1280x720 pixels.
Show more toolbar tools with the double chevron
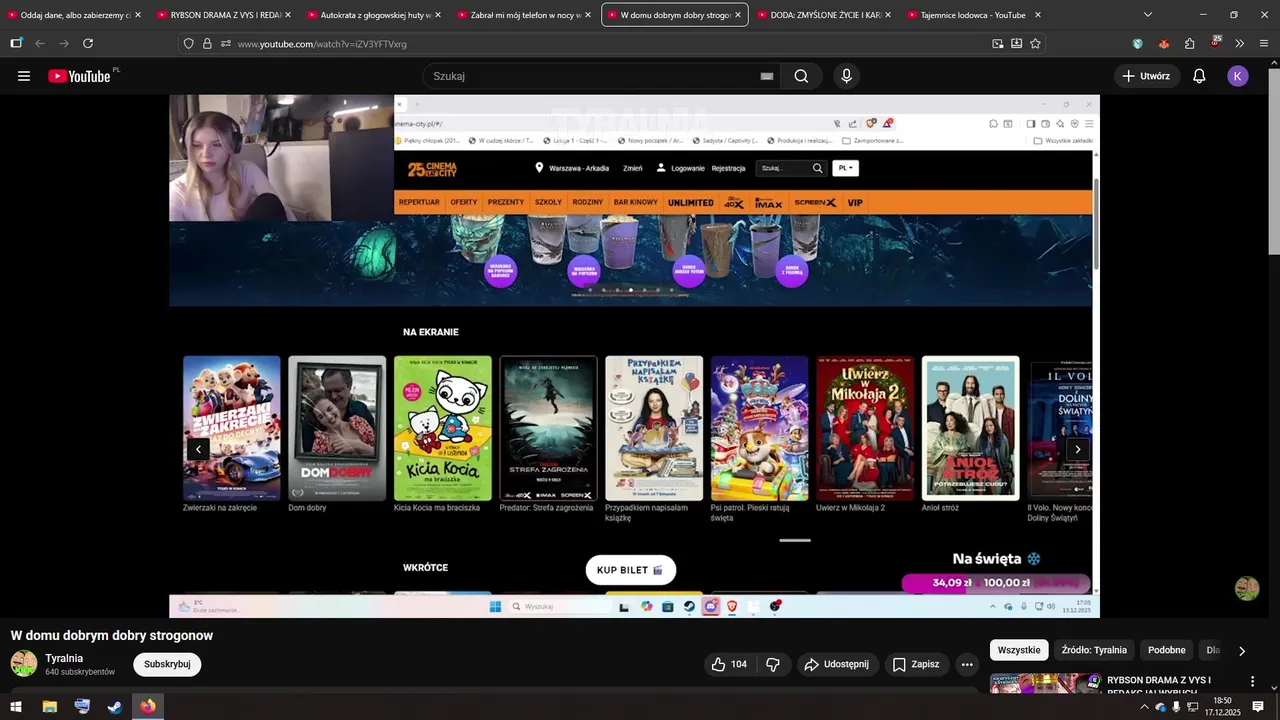click(x=1240, y=44)
